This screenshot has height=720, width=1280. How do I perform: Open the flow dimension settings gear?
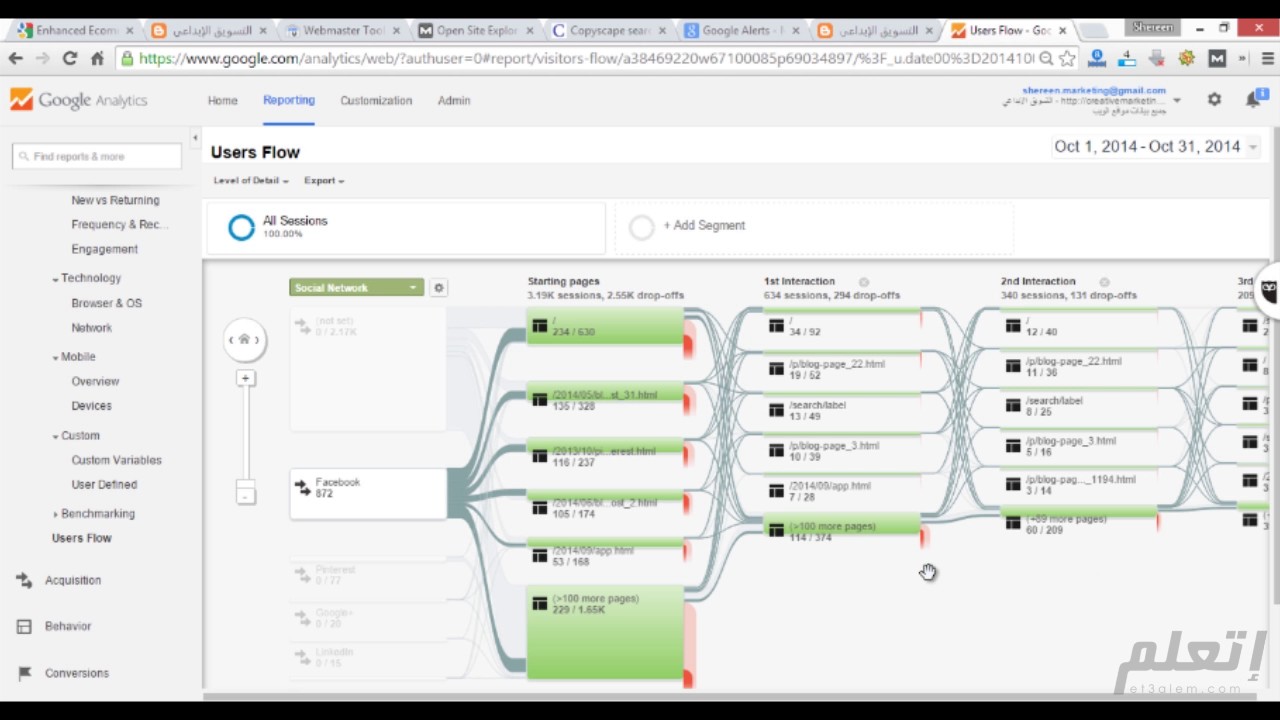[438, 288]
